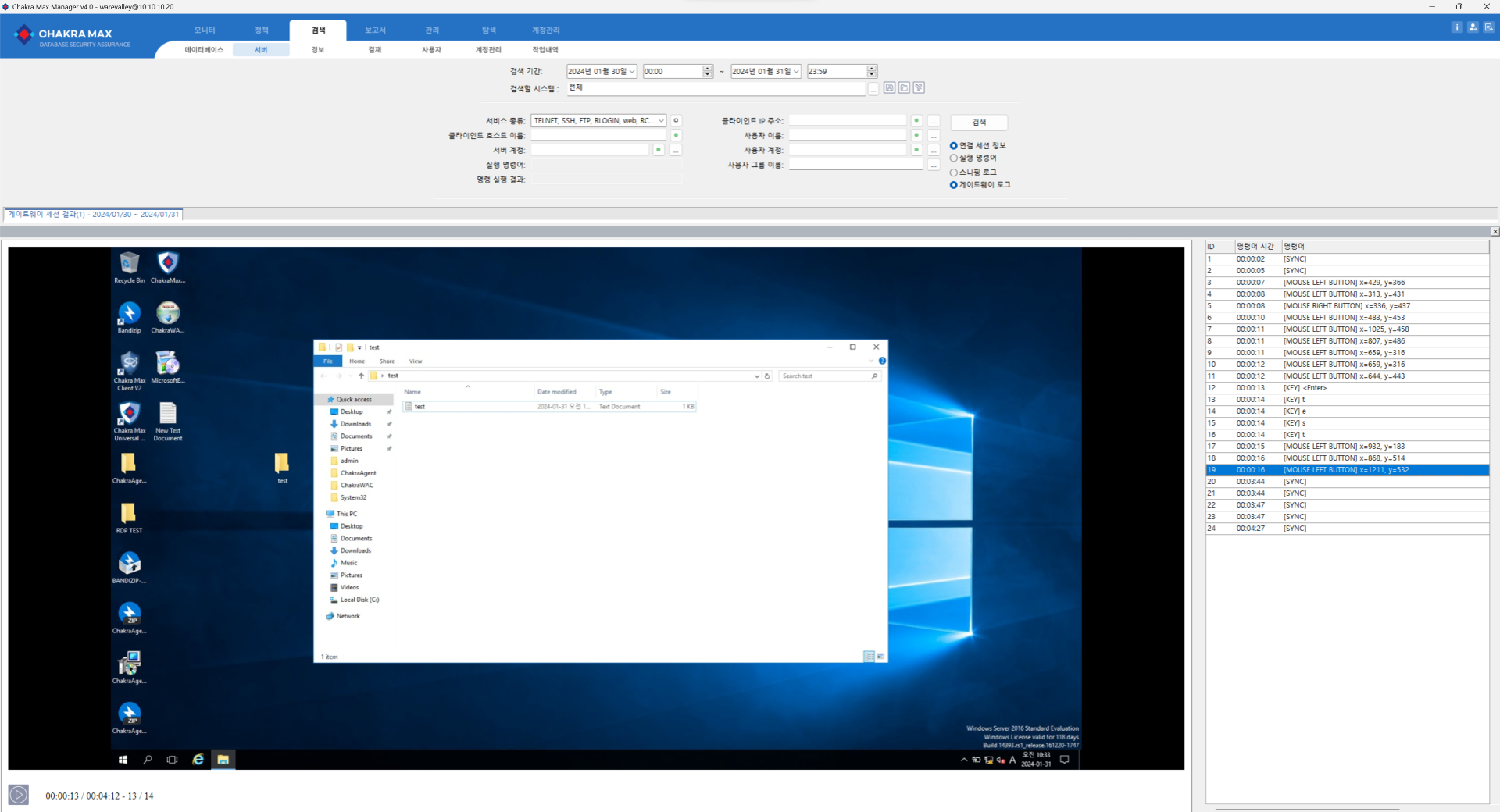1500x812 pixels.
Task: Click the Recycle Bin icon in recorded desktop
Action: click(130, 267)
